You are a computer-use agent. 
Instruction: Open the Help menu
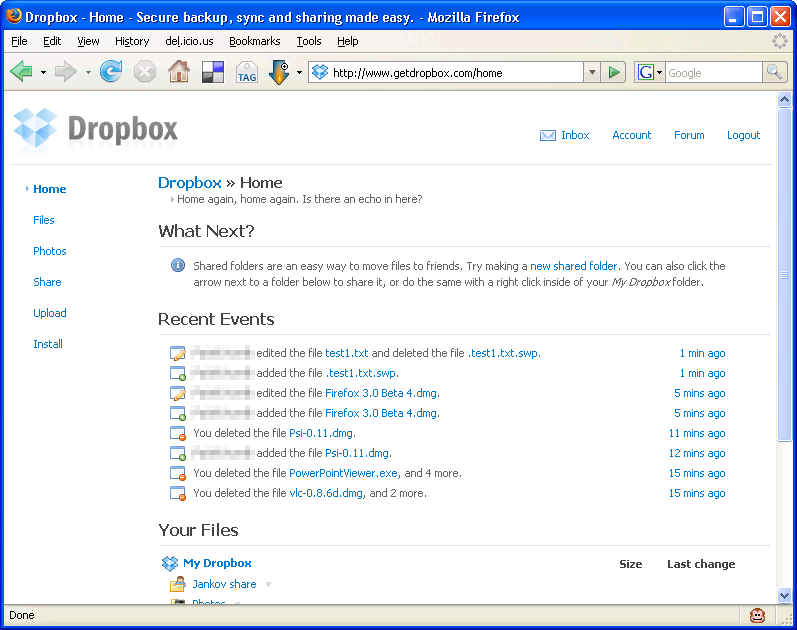(x=348, y=41)
